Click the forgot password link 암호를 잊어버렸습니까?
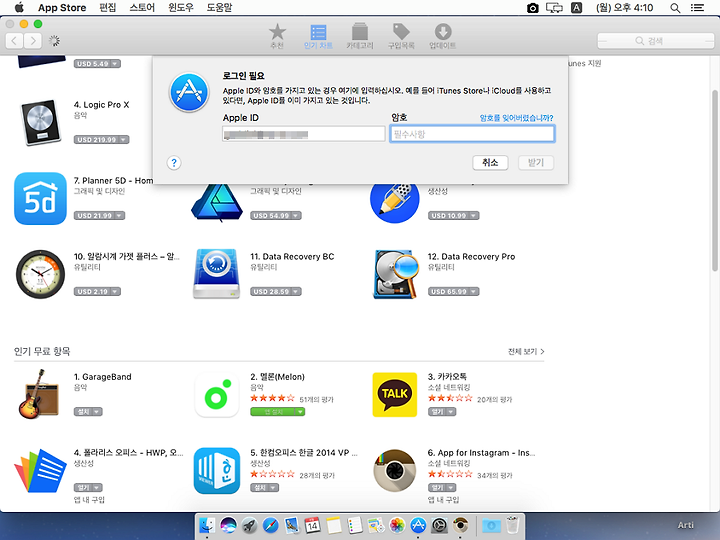This screenshot has height=540, width=720. click(517, 118)
